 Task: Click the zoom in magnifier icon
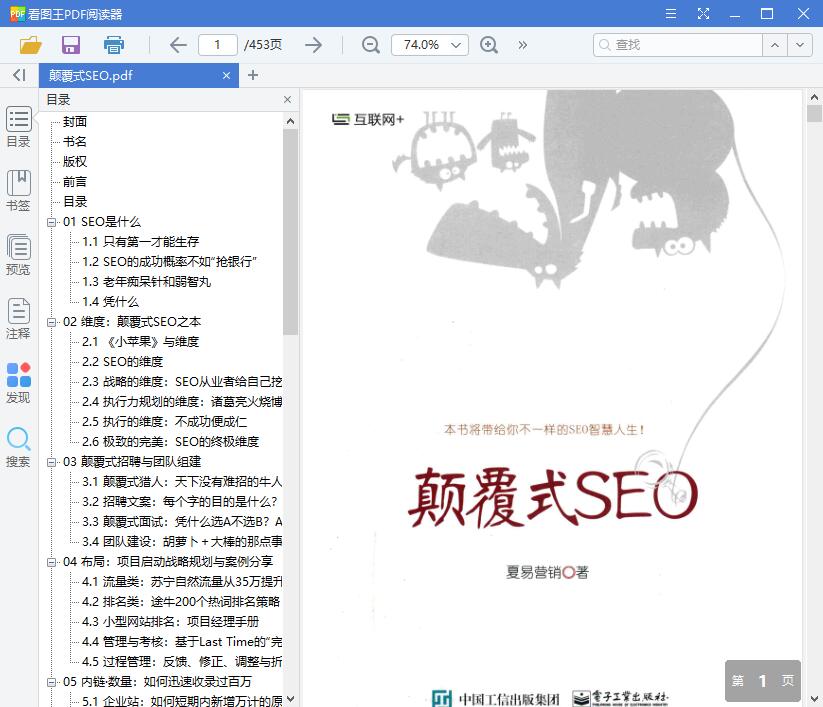[x=489, y=45]
